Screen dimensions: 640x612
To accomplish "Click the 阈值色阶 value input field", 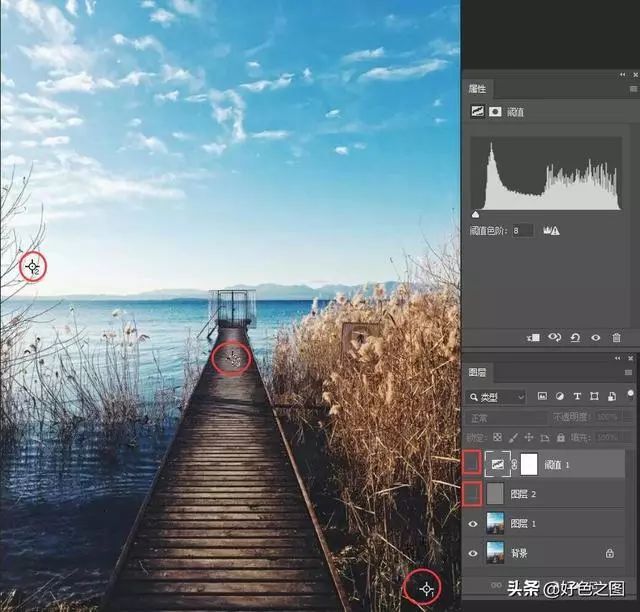I will [x=521, y=230].
